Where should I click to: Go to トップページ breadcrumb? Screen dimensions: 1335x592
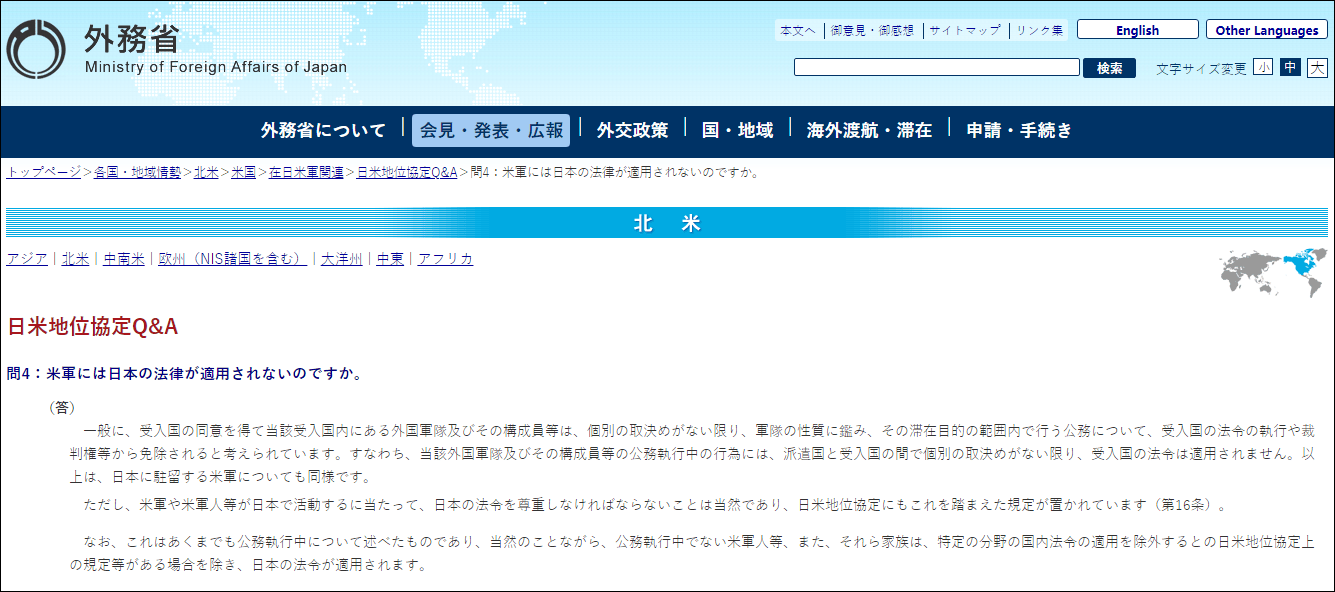pos(44,172)
